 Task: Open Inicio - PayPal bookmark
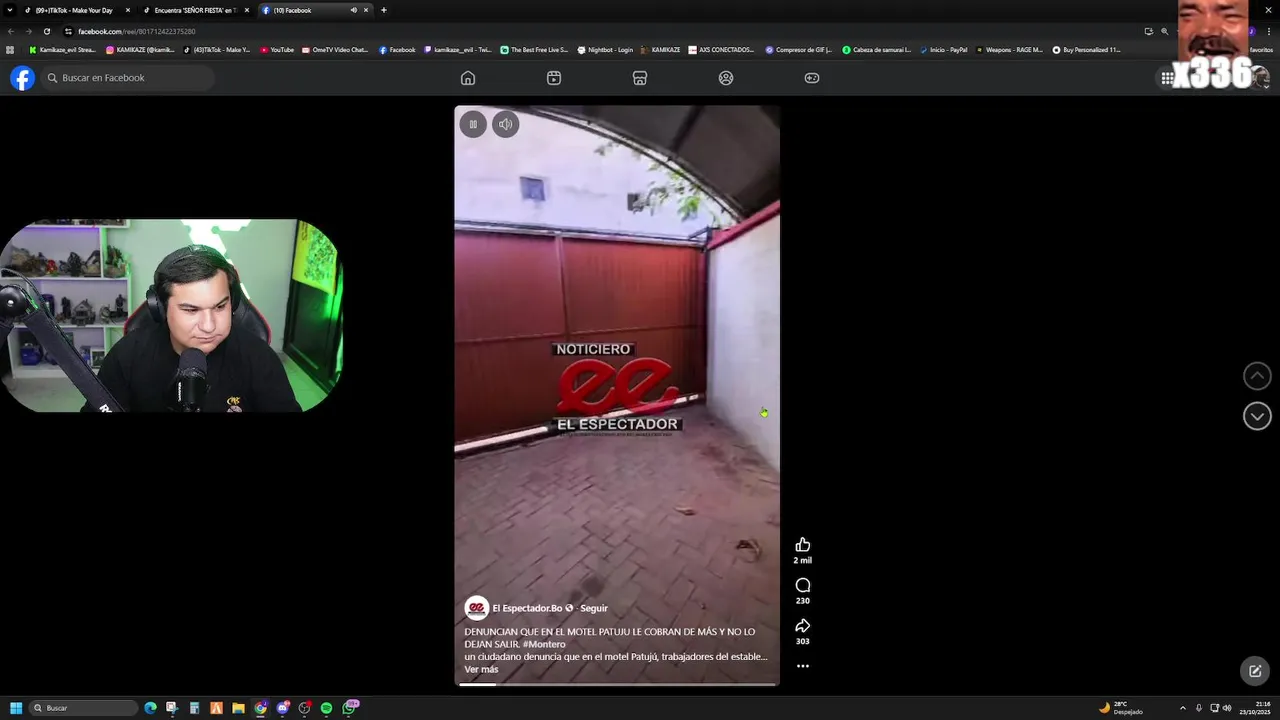pos(943,50)
